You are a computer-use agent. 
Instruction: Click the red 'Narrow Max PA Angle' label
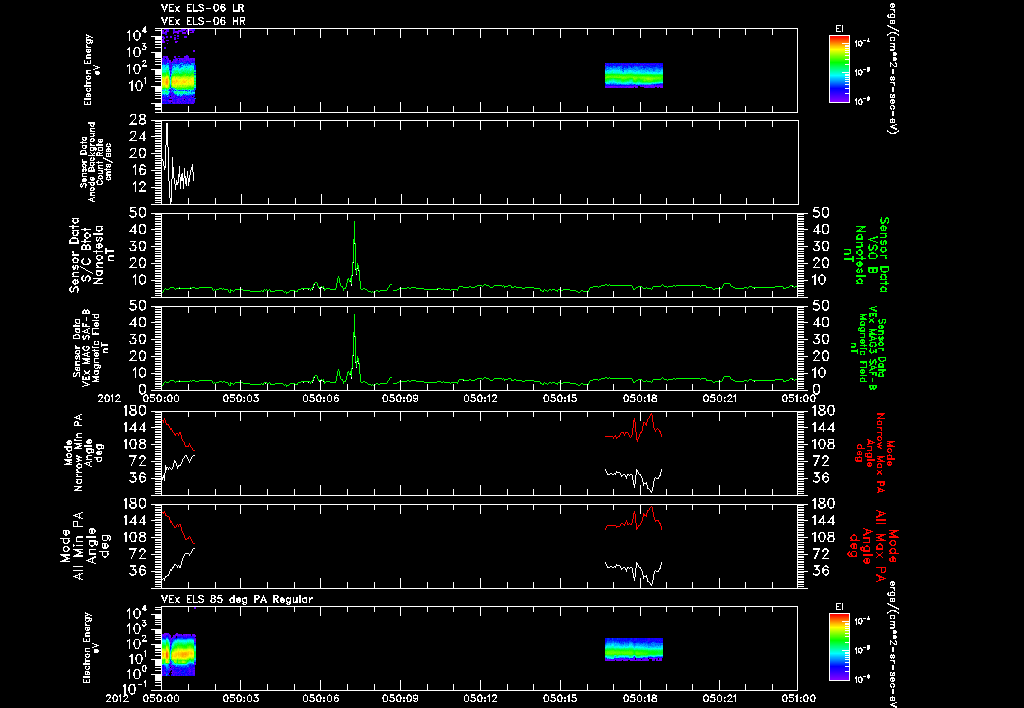click(875, 455)
